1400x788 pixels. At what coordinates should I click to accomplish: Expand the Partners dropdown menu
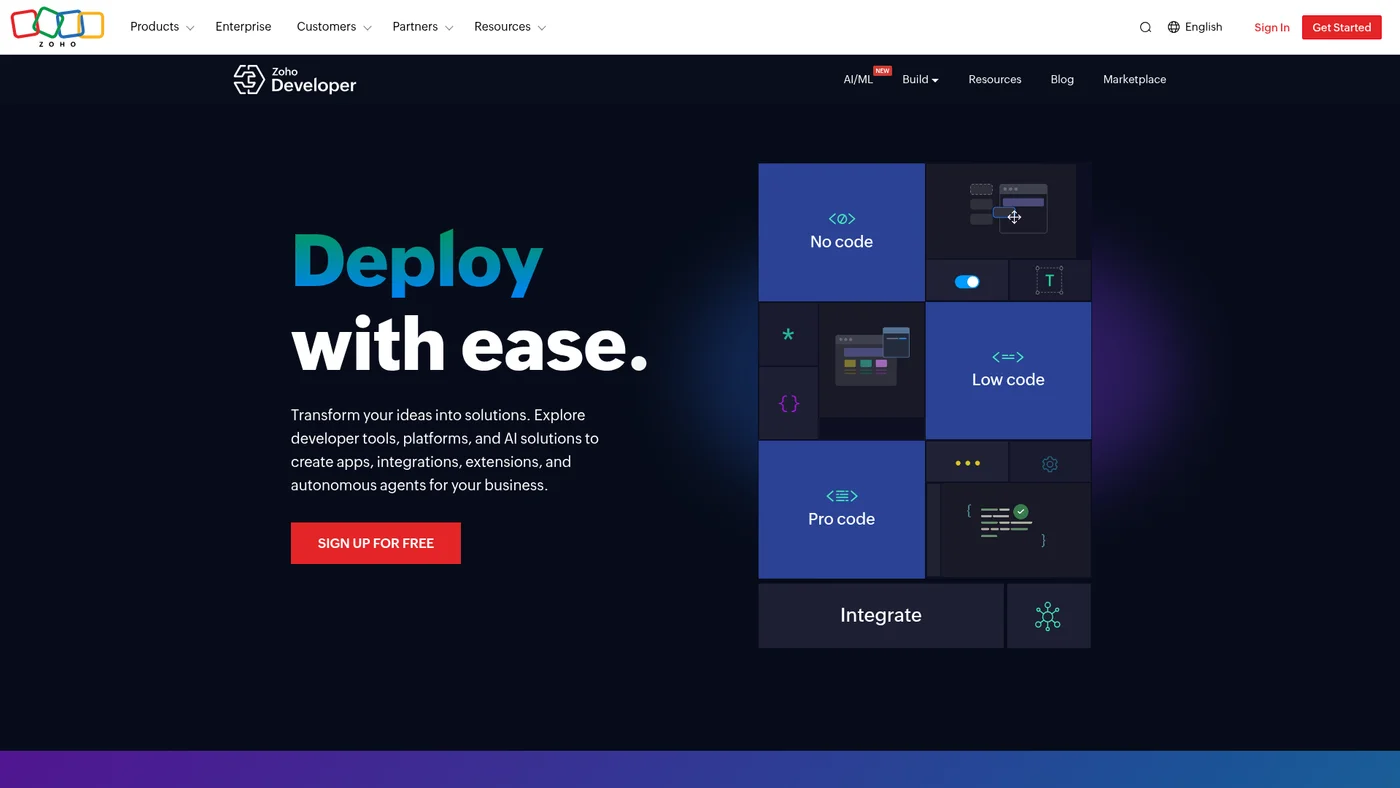[x=423, y=27]
